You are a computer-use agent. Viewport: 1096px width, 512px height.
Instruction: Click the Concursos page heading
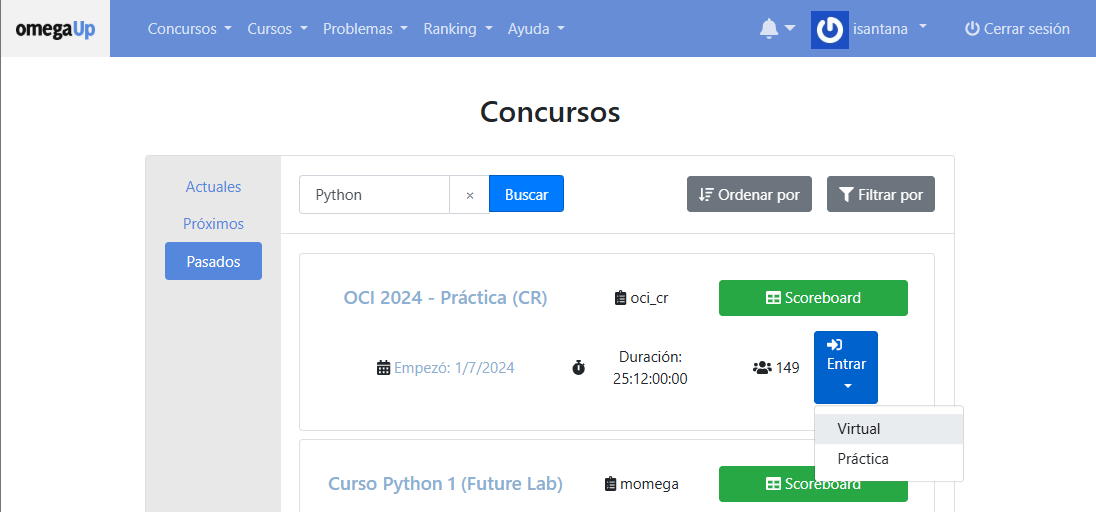(x=550, y=112)
